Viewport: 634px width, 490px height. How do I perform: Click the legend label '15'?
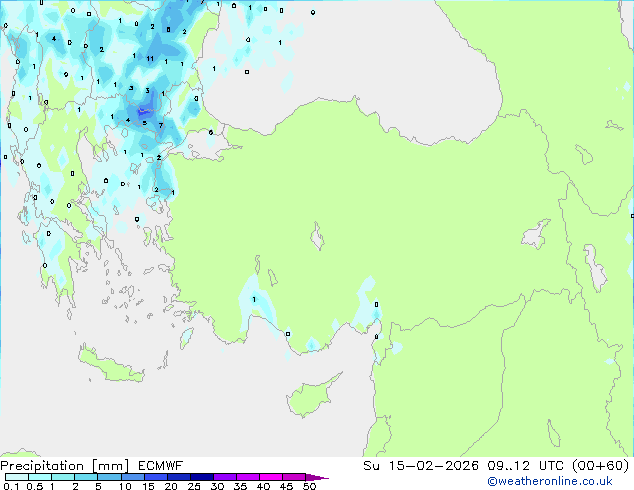(x=148, y=486)
